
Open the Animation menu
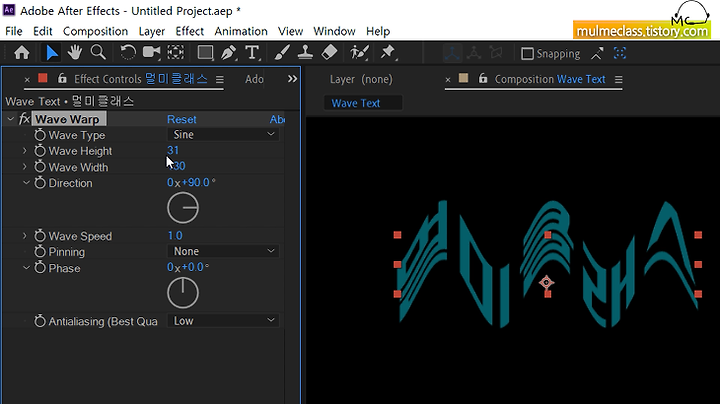tap(241, 31)
